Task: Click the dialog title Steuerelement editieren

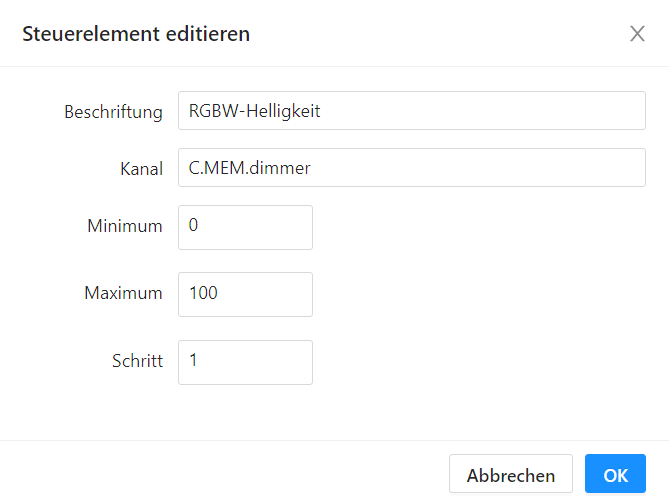Action: click(x=136, y=34)
